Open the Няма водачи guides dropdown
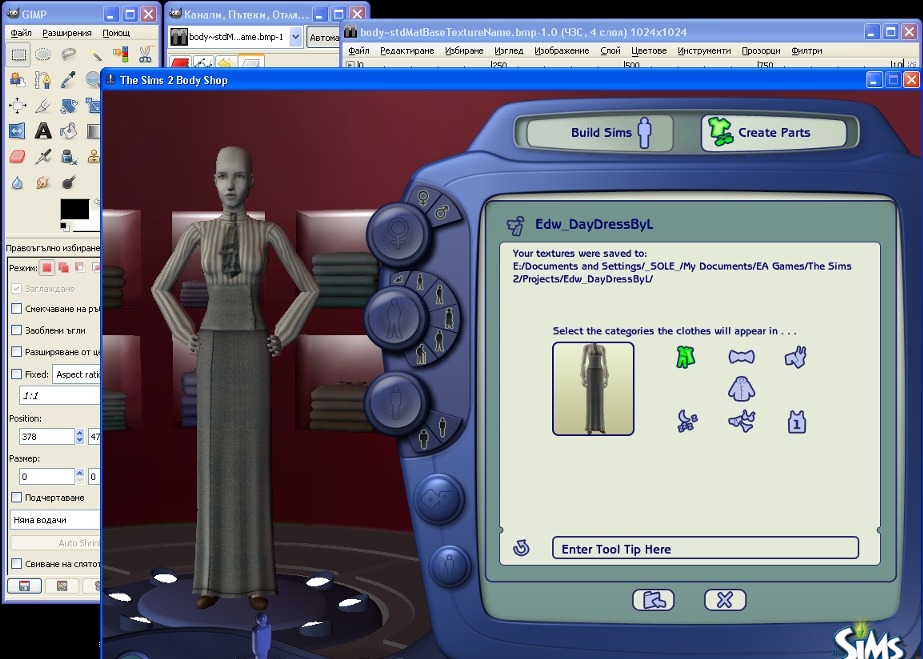Screen dimensions: 923x659 coord(56,520)
